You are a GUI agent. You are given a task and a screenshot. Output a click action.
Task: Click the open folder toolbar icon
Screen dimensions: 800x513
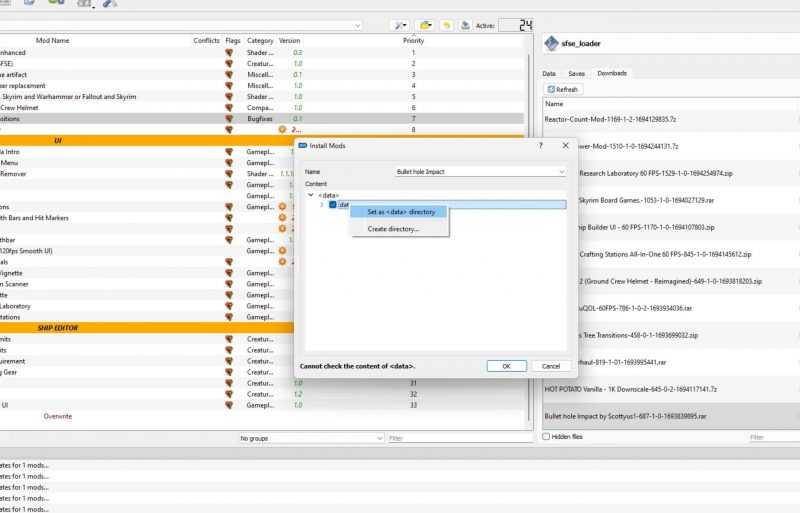(x=426, y=25)
